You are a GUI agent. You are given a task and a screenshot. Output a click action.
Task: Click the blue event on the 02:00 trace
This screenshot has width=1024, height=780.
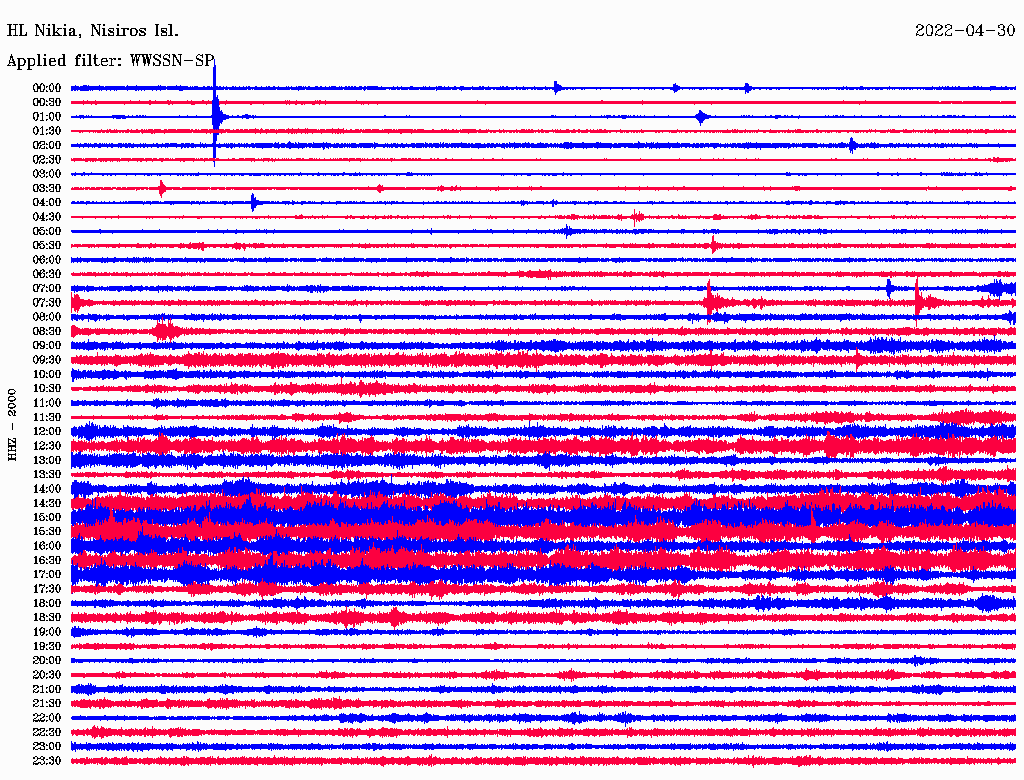852,145
